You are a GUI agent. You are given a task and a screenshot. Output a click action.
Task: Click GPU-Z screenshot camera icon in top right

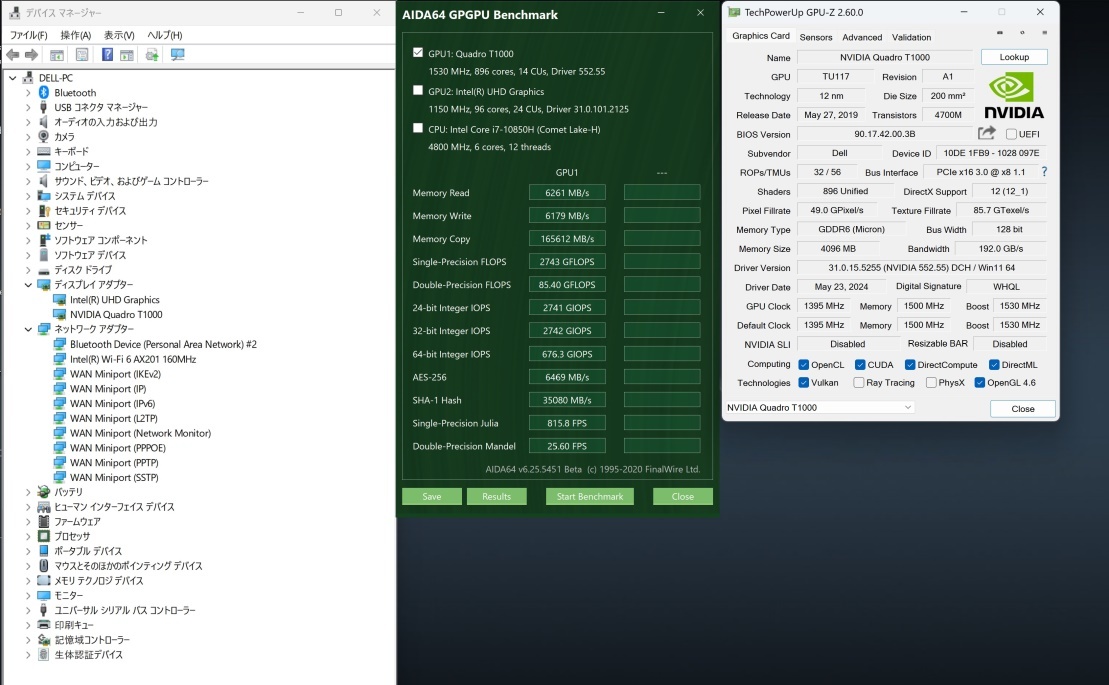tap(999, 33)
